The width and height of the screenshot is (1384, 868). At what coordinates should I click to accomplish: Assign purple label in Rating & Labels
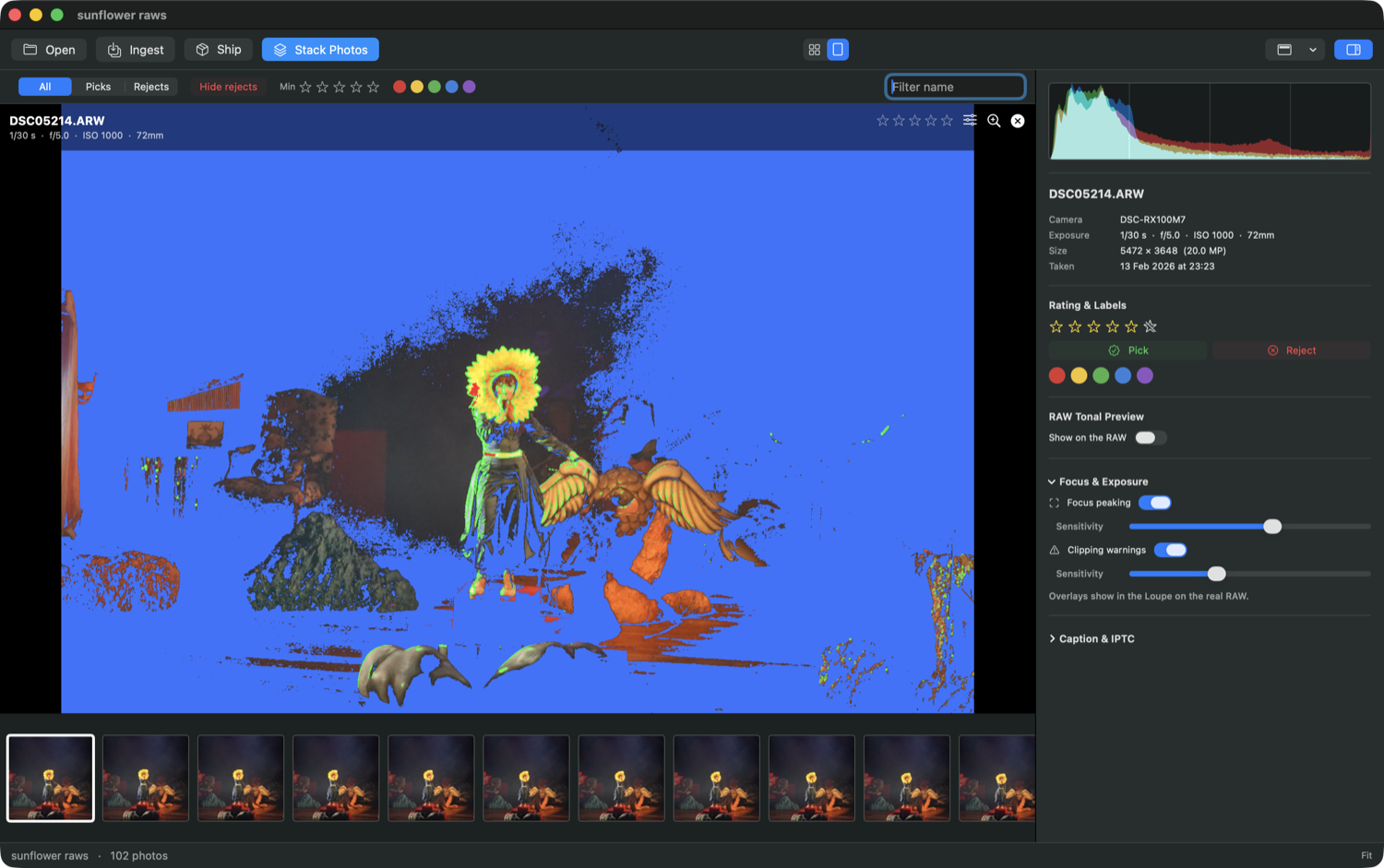coord(1145,375)
